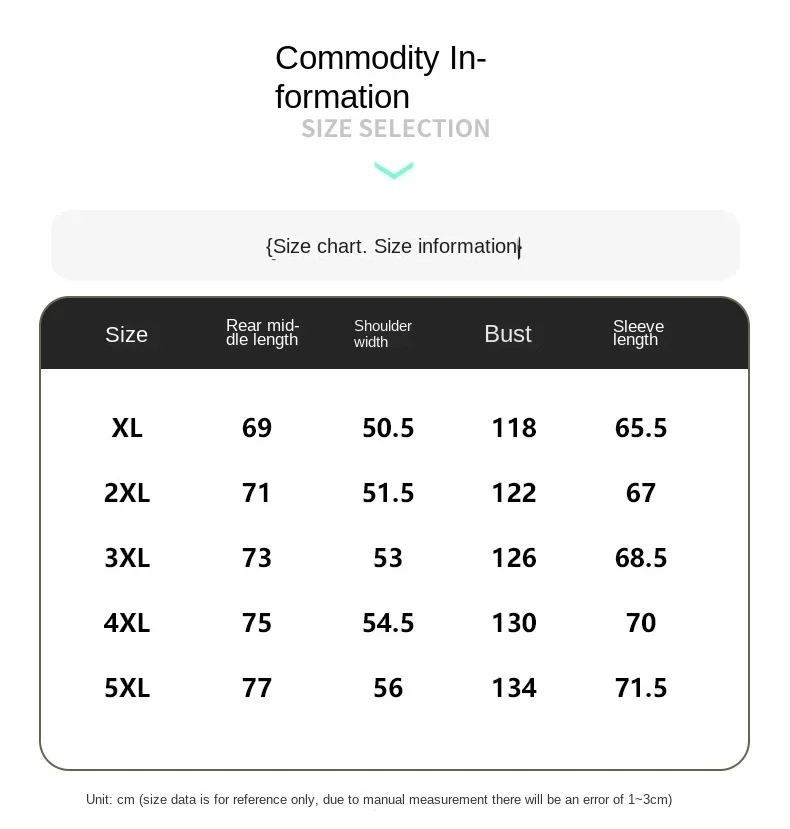Select the 5XL size row label

(127, 688)
